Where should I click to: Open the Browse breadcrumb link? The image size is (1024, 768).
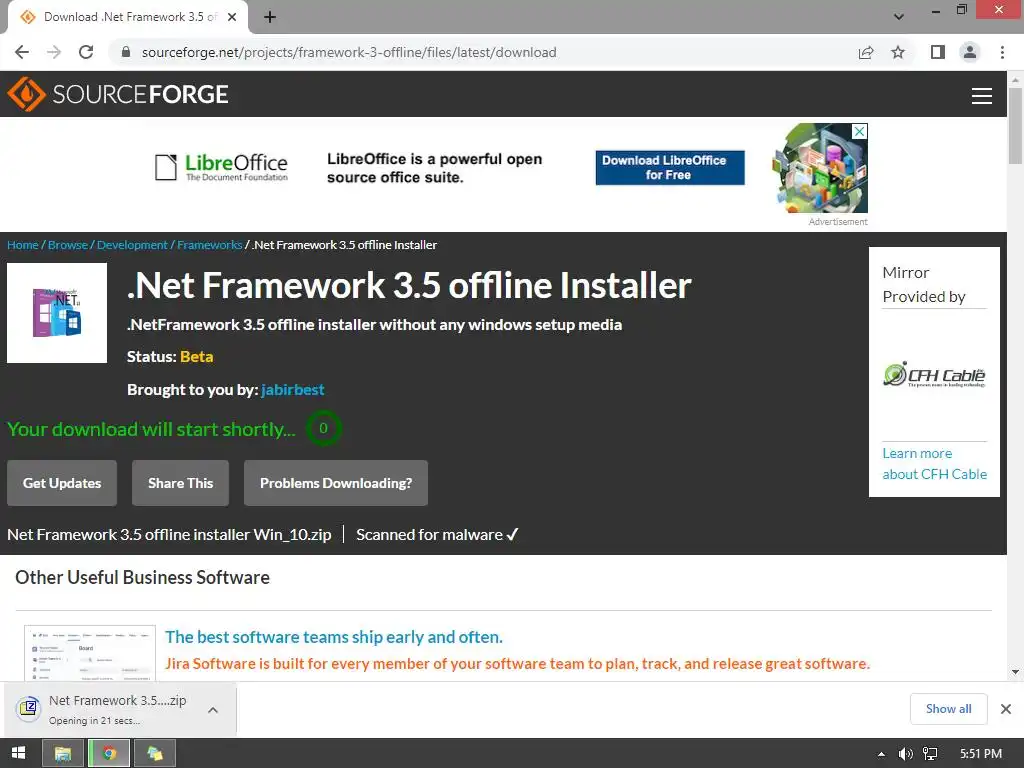[x=68, y=245]
